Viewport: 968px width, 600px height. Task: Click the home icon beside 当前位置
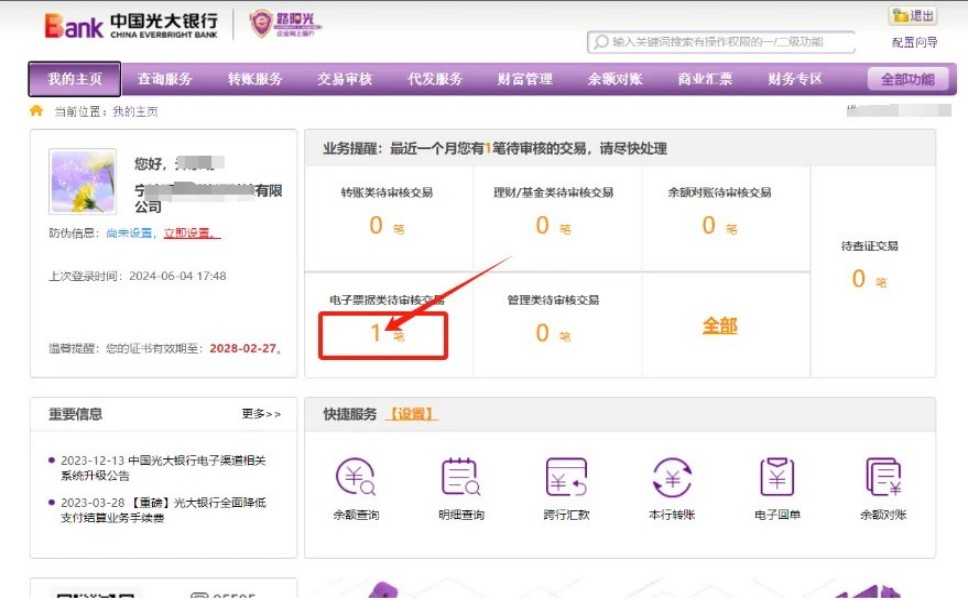pos(37,111)
